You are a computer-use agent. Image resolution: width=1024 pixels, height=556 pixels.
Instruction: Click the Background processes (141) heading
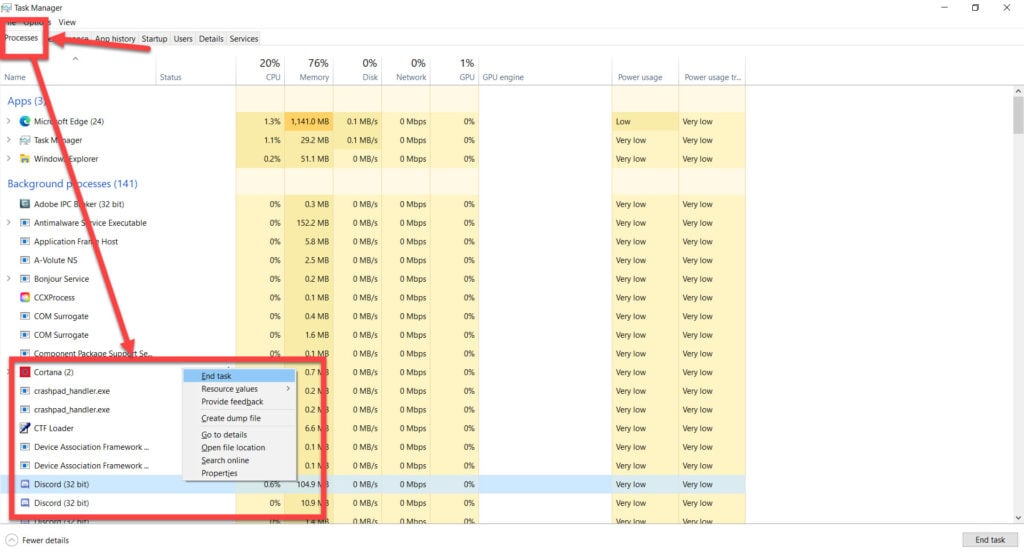coord(72,184)
